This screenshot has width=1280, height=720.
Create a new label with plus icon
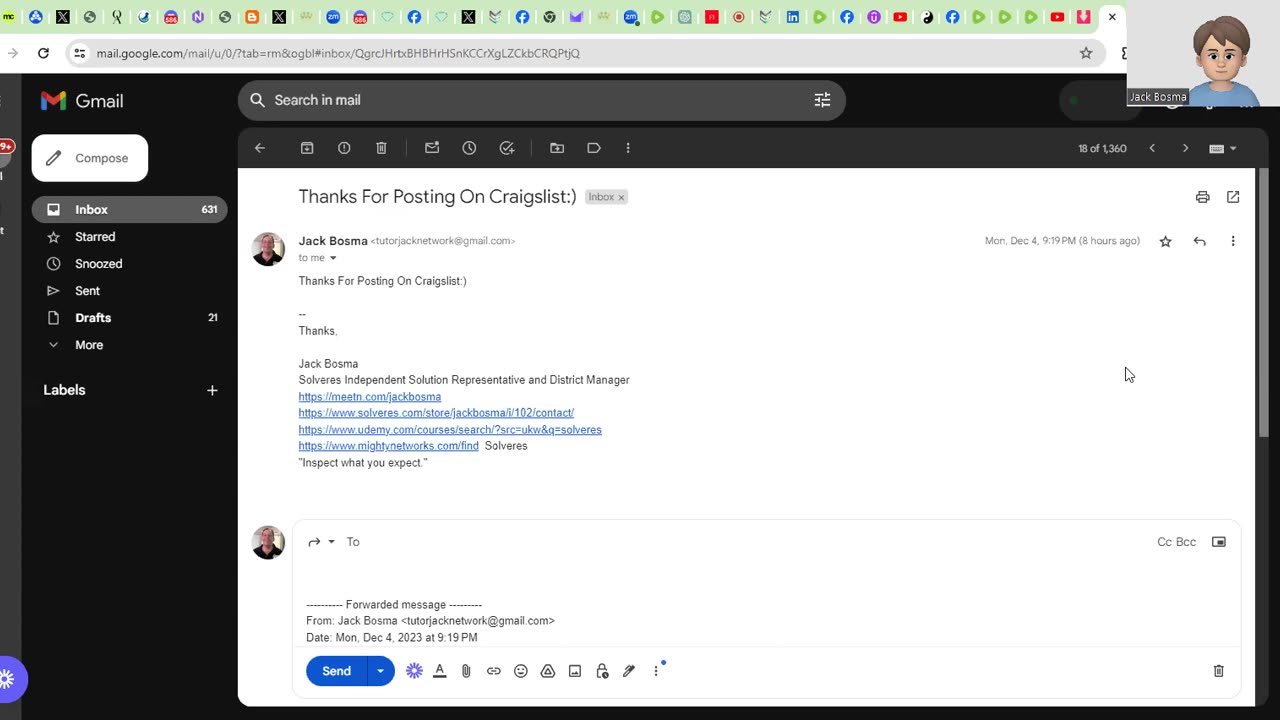(x=212, y=390)
